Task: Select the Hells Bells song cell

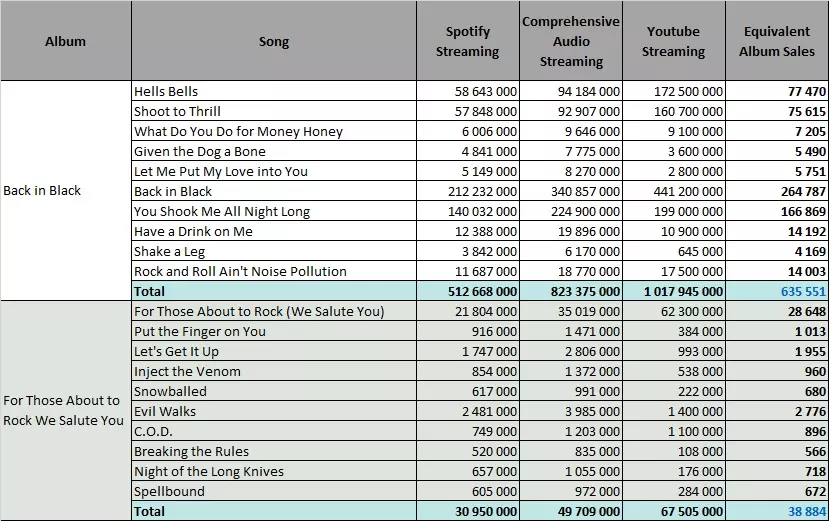Action: pos(274,92)
